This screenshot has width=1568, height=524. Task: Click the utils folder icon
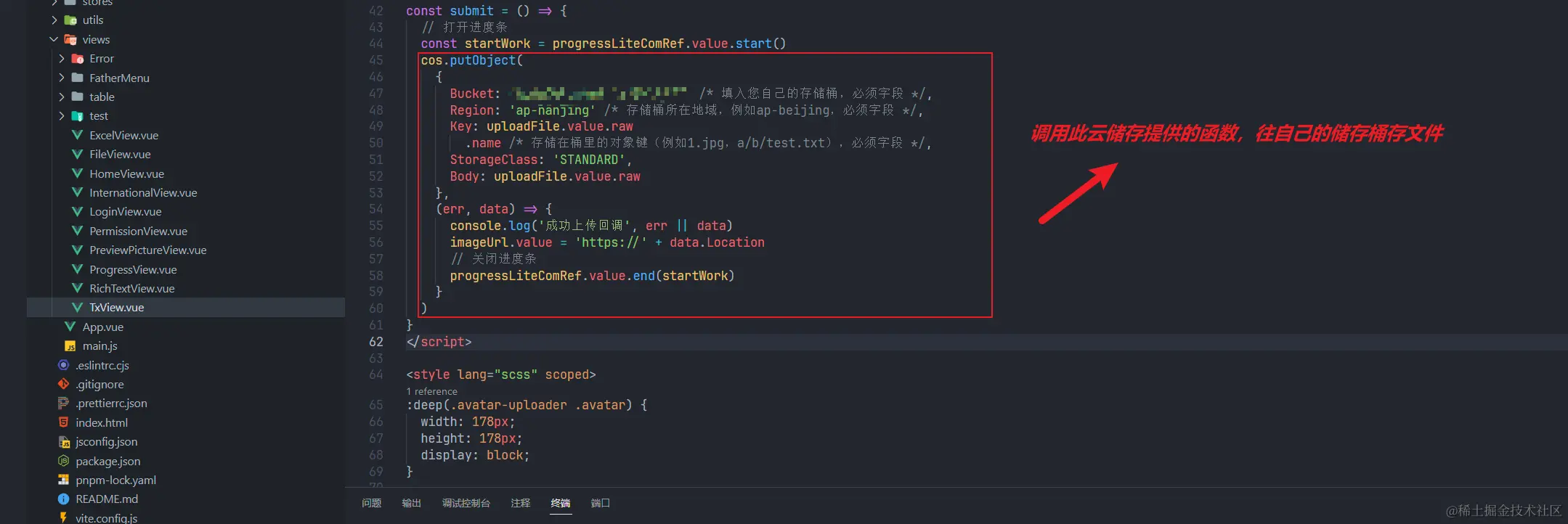pos(70,20)
